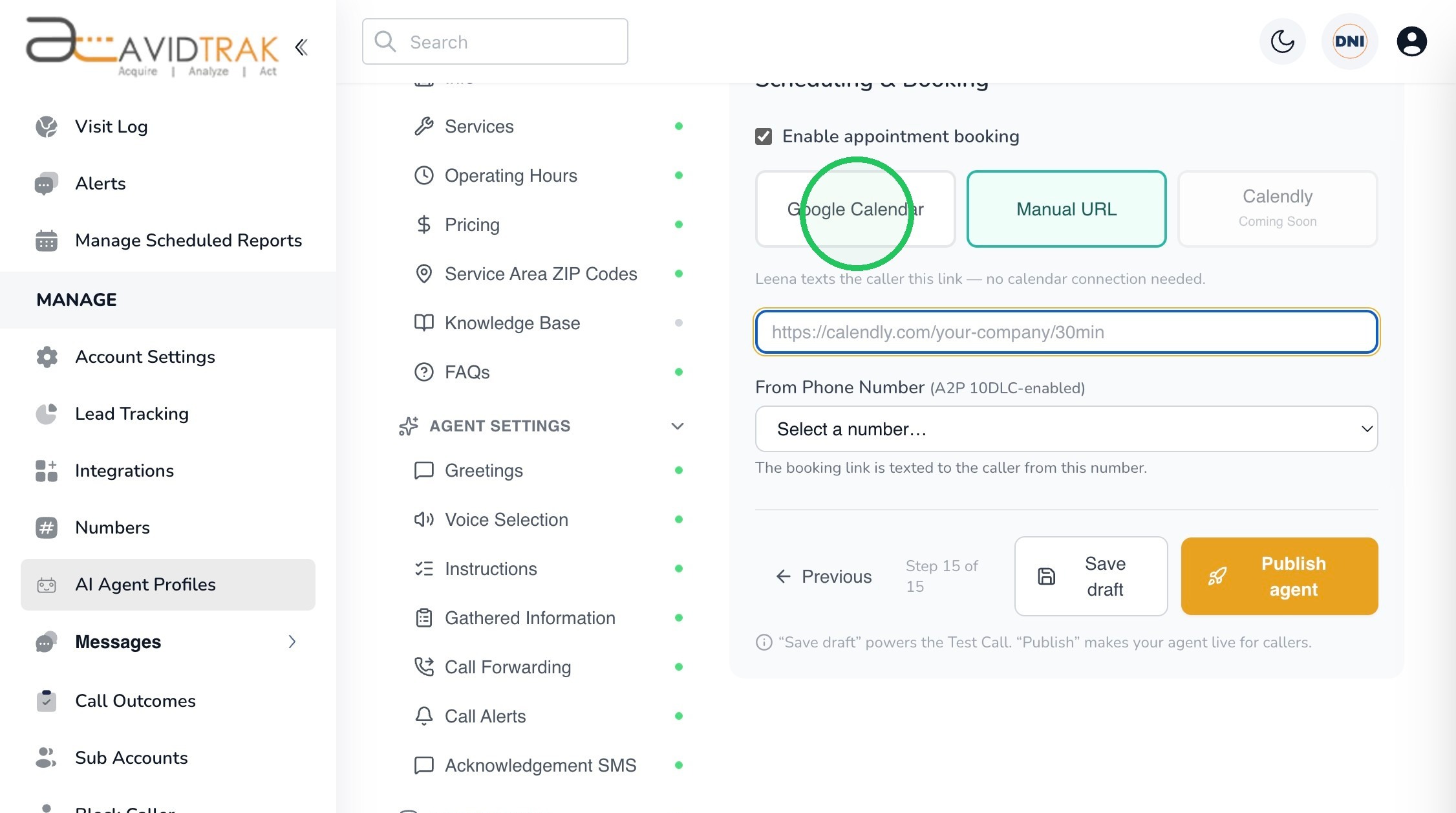Click the Services wrench icon
The image size is (1456, 813).
pyautogui.click(x=423, y=127)
